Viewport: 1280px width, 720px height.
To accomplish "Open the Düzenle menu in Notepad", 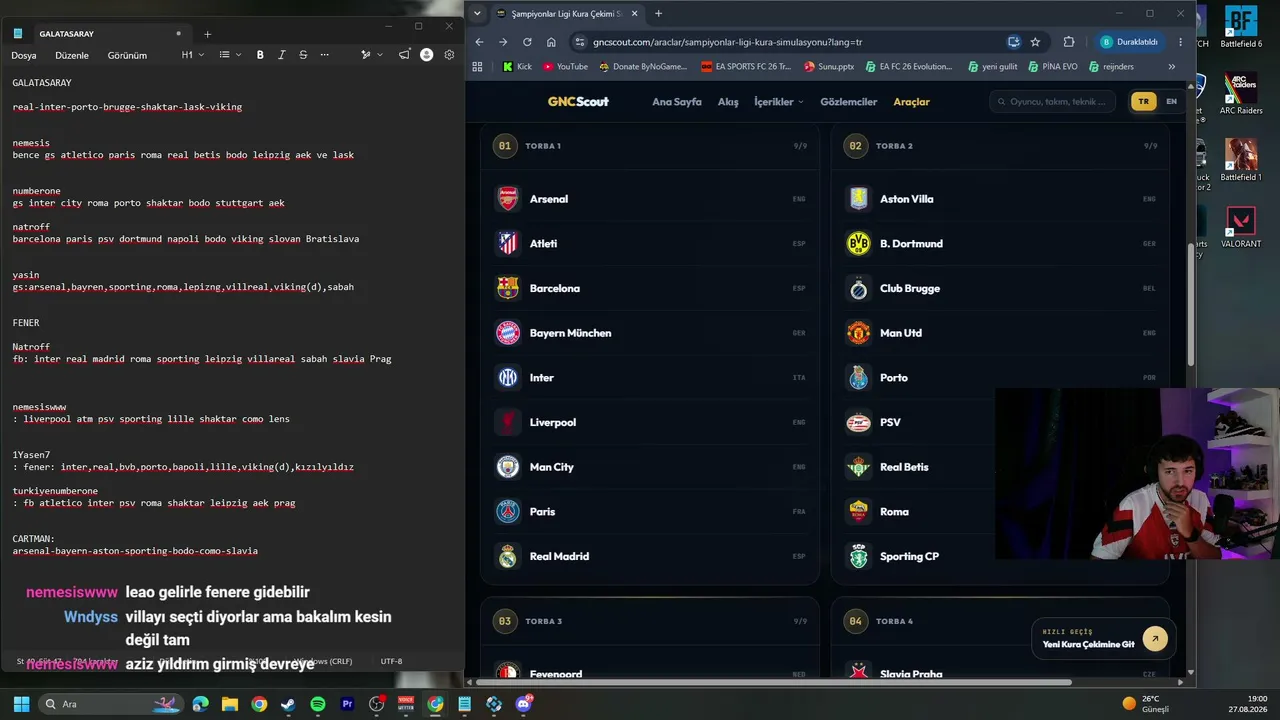I will [72, 56].
